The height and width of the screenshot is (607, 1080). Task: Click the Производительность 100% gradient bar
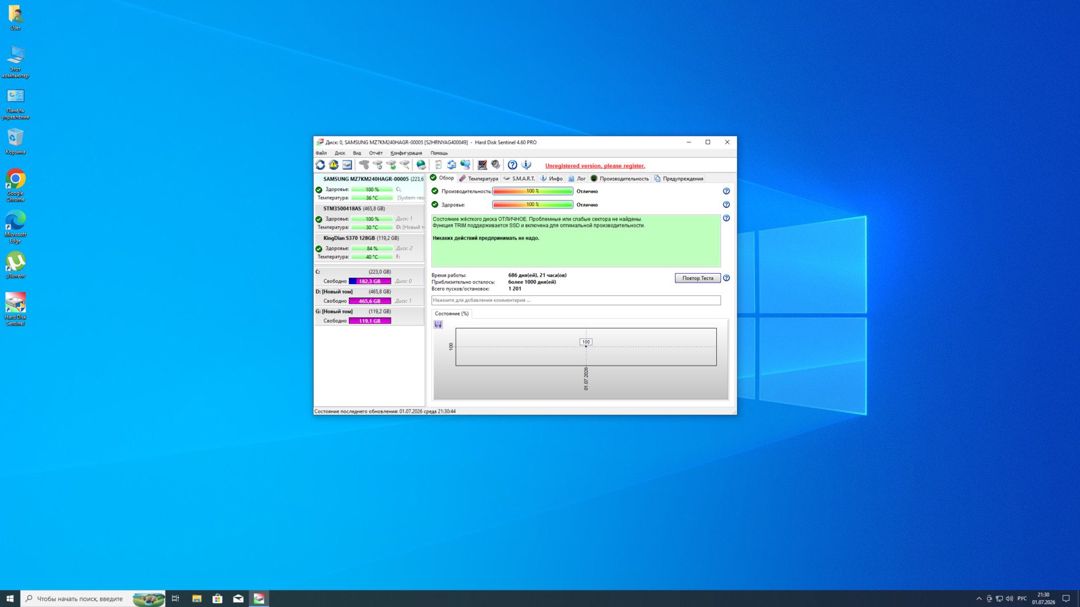[x=532, y=192]
